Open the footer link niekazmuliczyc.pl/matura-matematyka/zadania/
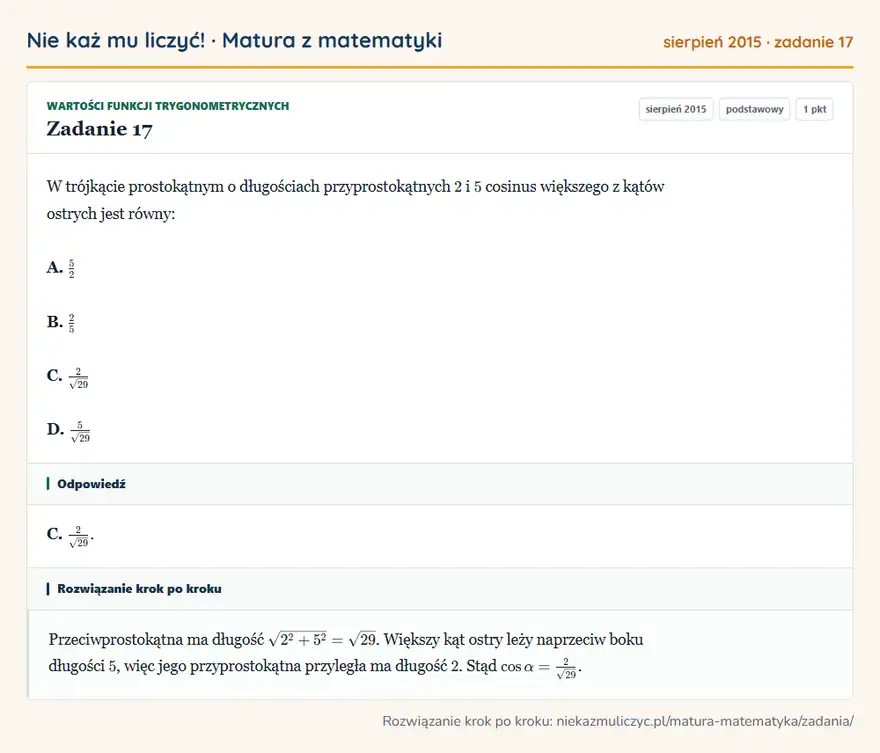 click(705, 721)
